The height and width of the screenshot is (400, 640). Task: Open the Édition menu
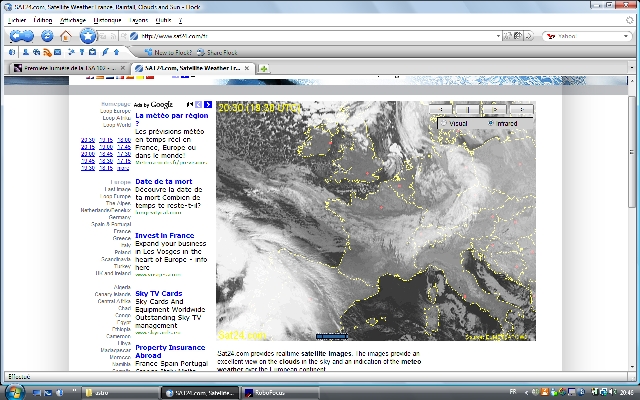43,20
